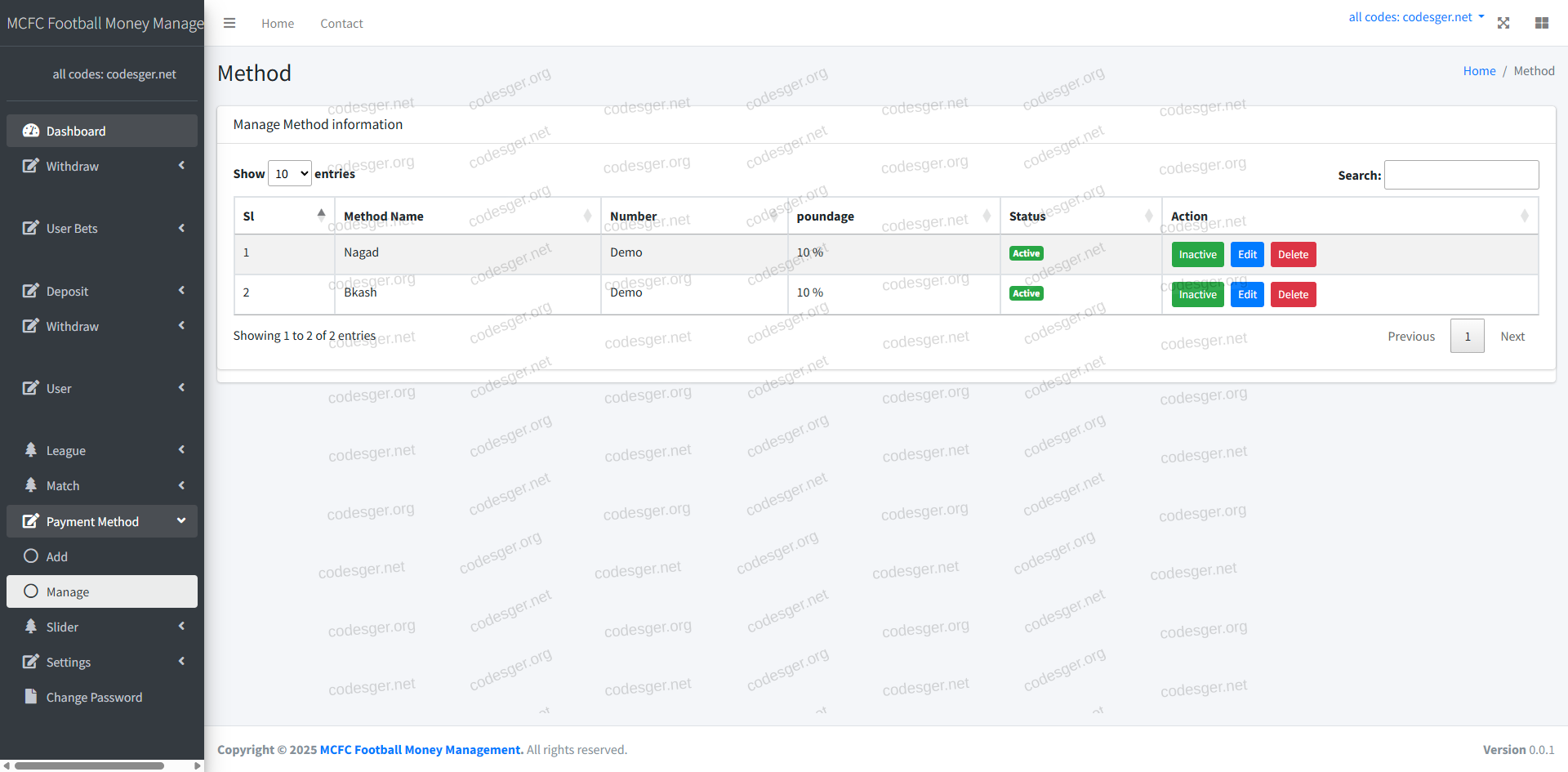Select the Add circle under Payment Method
The height and width of the screenshot is (772, 1568).
coord(31,556)
